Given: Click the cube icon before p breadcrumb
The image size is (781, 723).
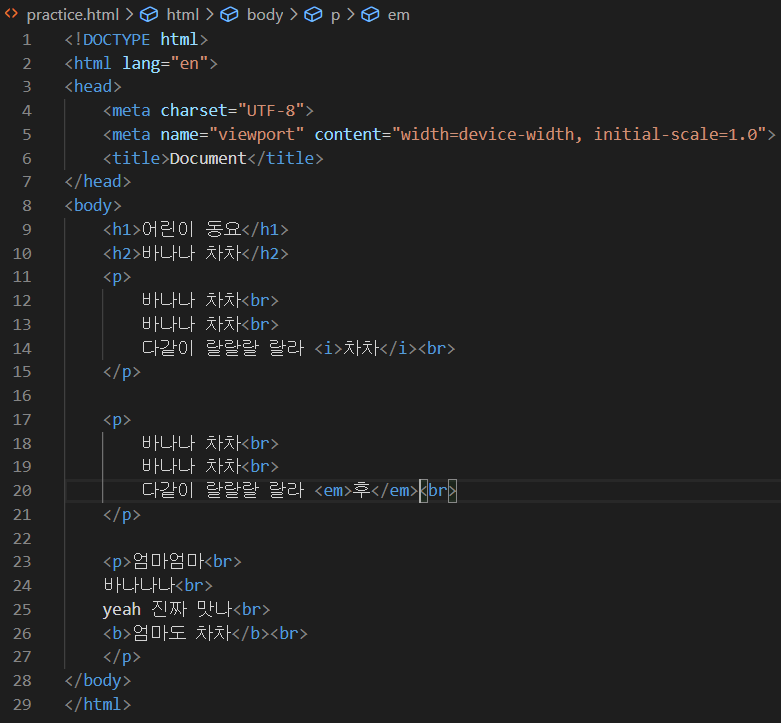Looking at the screenshot, I should point(313,15).
